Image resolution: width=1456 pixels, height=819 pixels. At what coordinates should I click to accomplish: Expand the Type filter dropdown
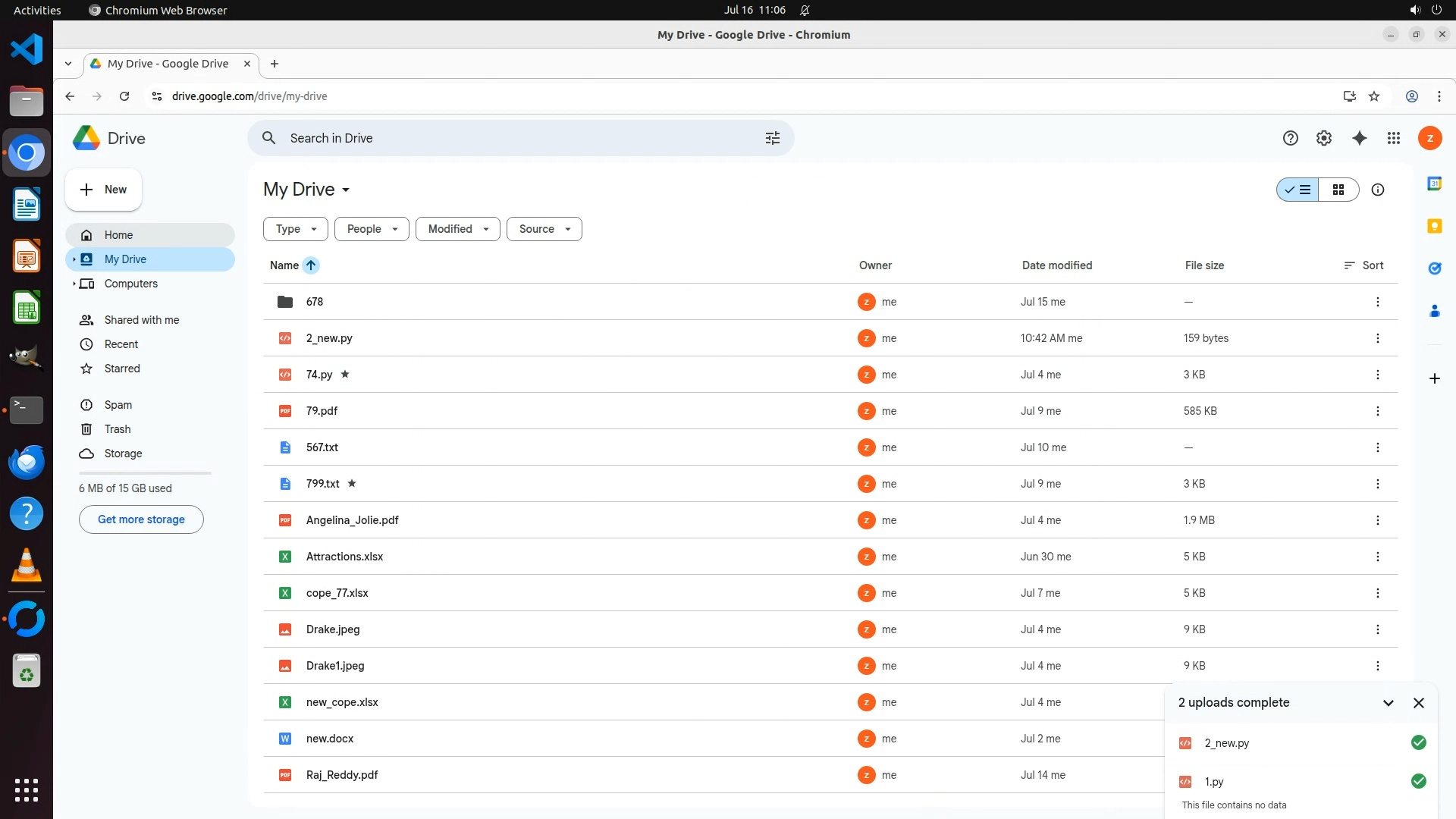(295, 229)
